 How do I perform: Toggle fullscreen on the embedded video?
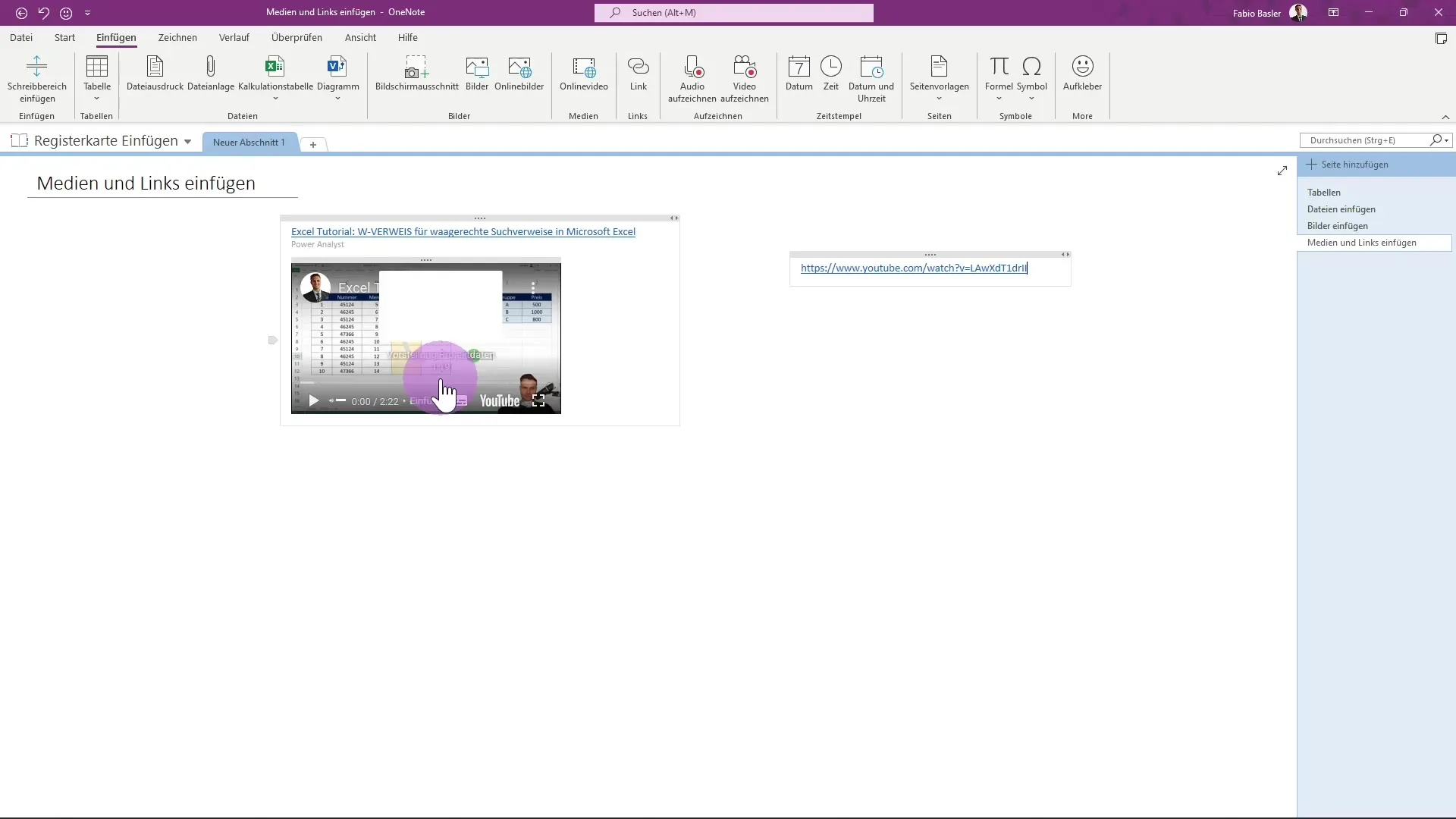(538, 400)
